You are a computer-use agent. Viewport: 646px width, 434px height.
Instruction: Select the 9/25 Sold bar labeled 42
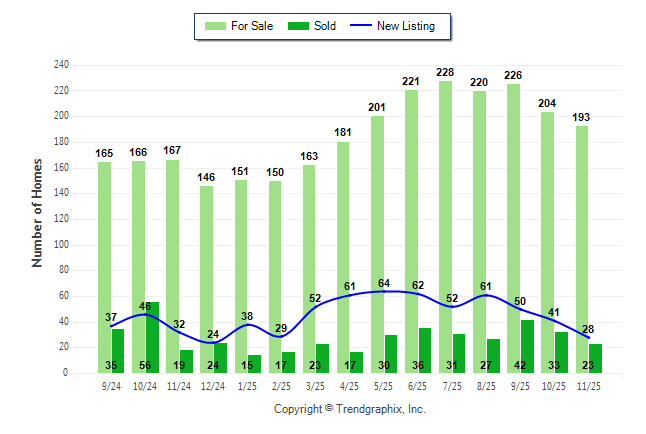[527, 347]
